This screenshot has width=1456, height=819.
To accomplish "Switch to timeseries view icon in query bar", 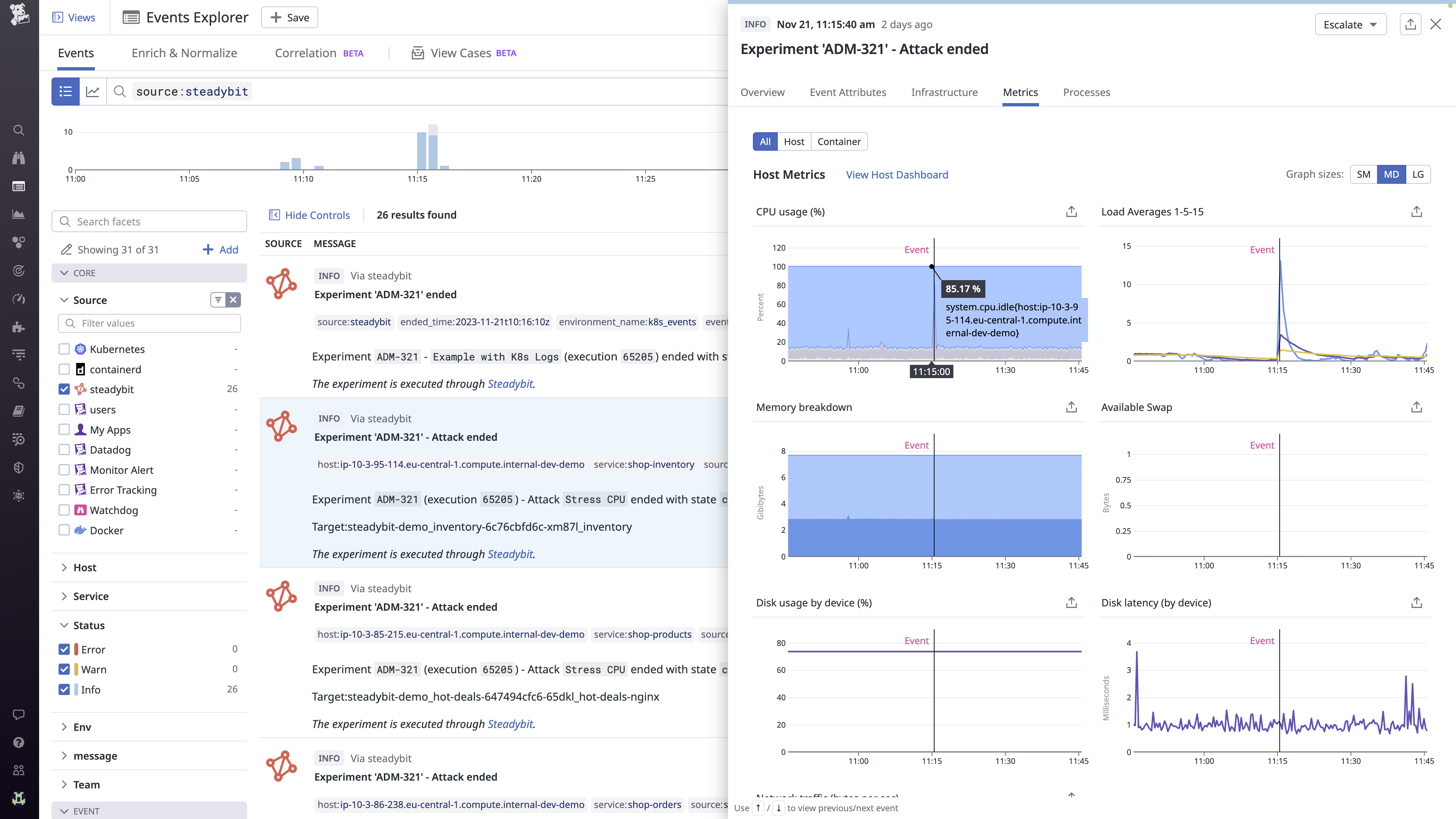I will [x=93, y=91].
